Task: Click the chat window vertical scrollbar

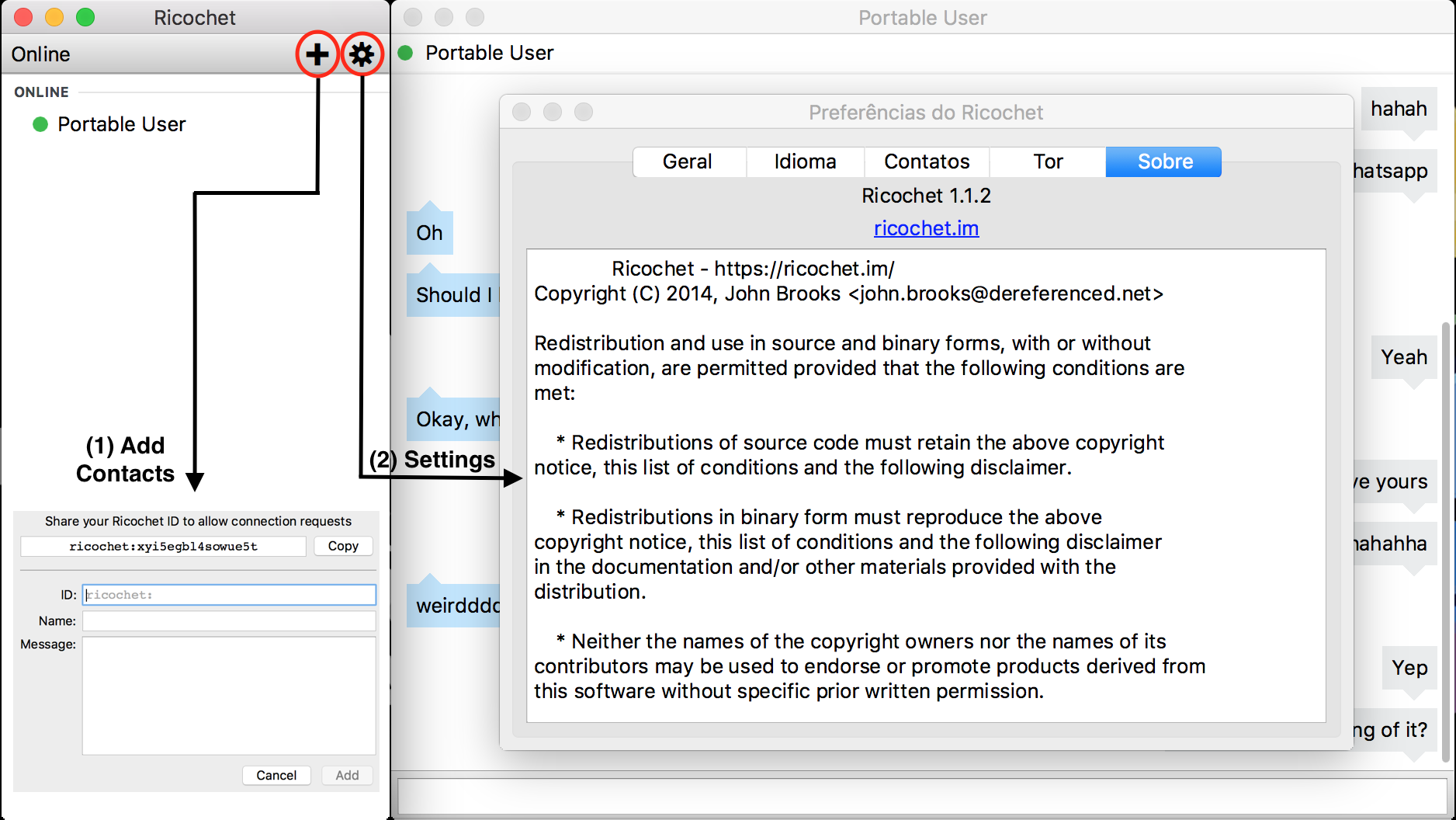Action: pos(1445,542)
